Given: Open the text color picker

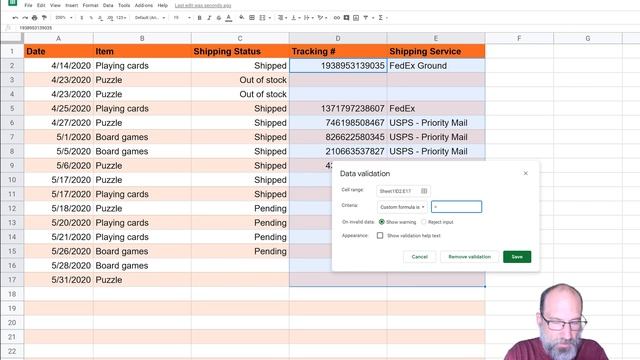Looking at the screenshot, I should tap(229, 18).
